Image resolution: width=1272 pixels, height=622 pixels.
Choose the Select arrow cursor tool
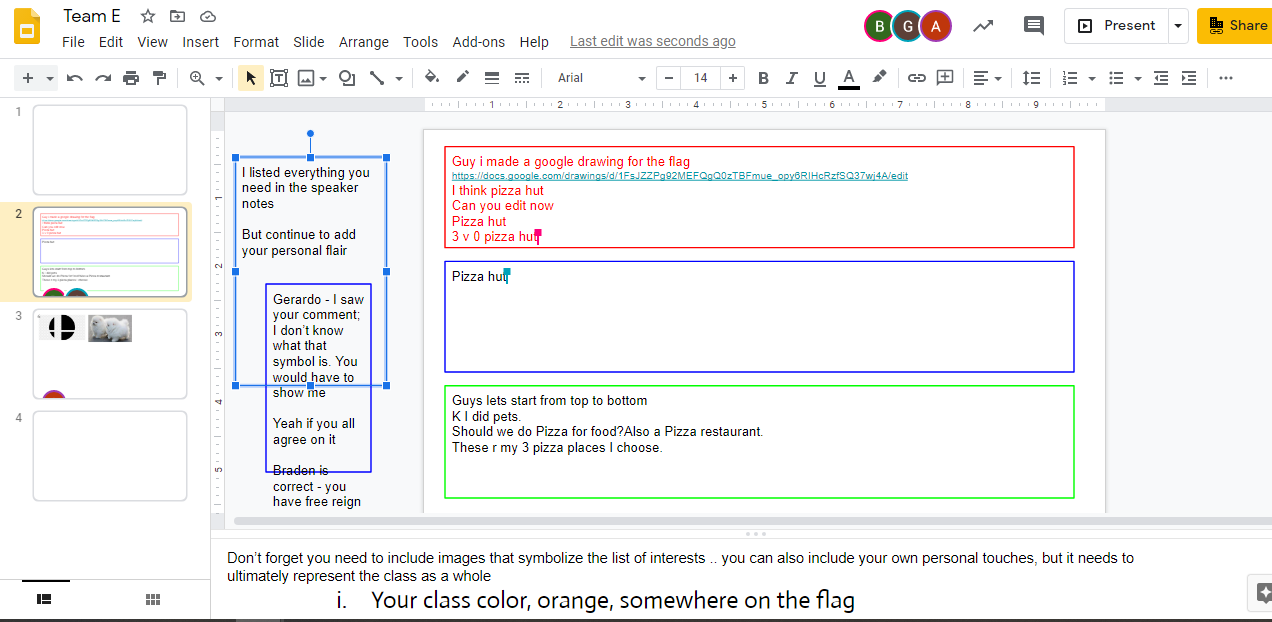[x=250, y=78]
